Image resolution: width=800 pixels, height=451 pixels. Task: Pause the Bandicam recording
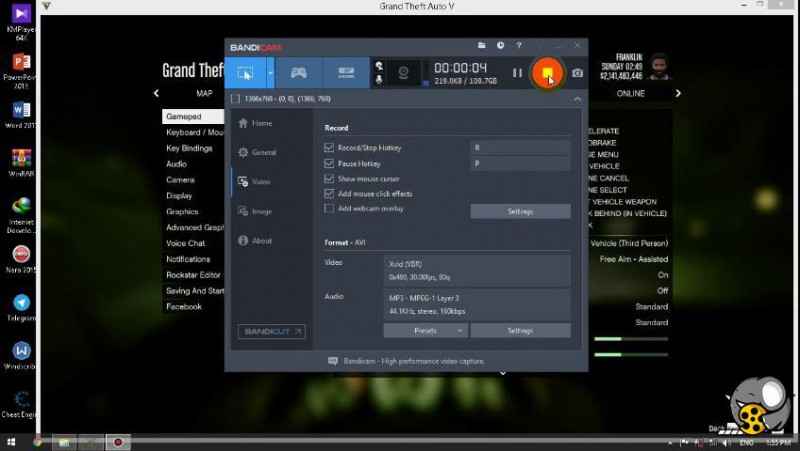pos(517,73)
